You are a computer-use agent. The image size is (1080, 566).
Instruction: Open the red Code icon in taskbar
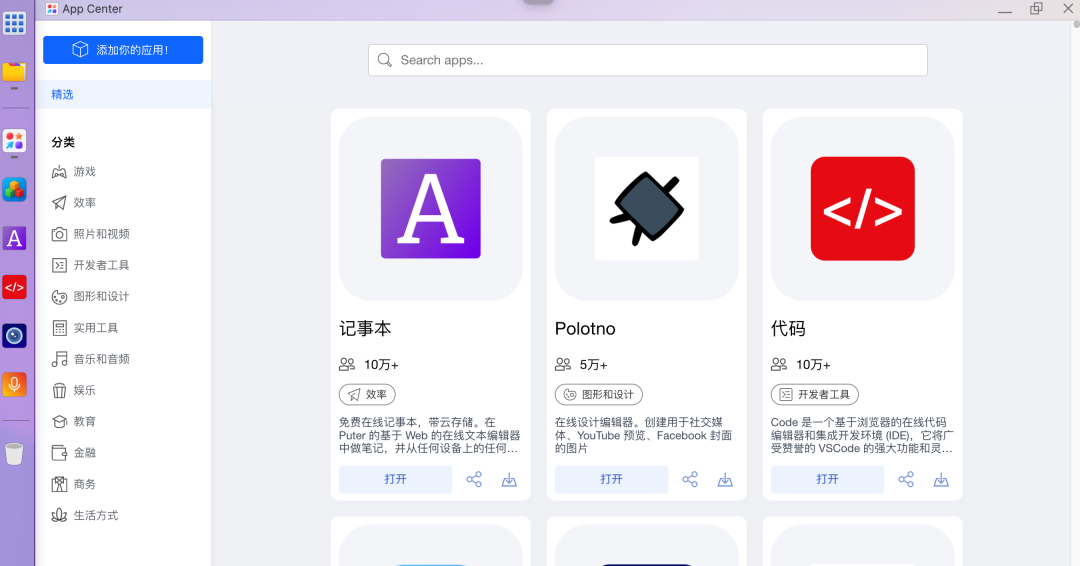click(14, 287)
